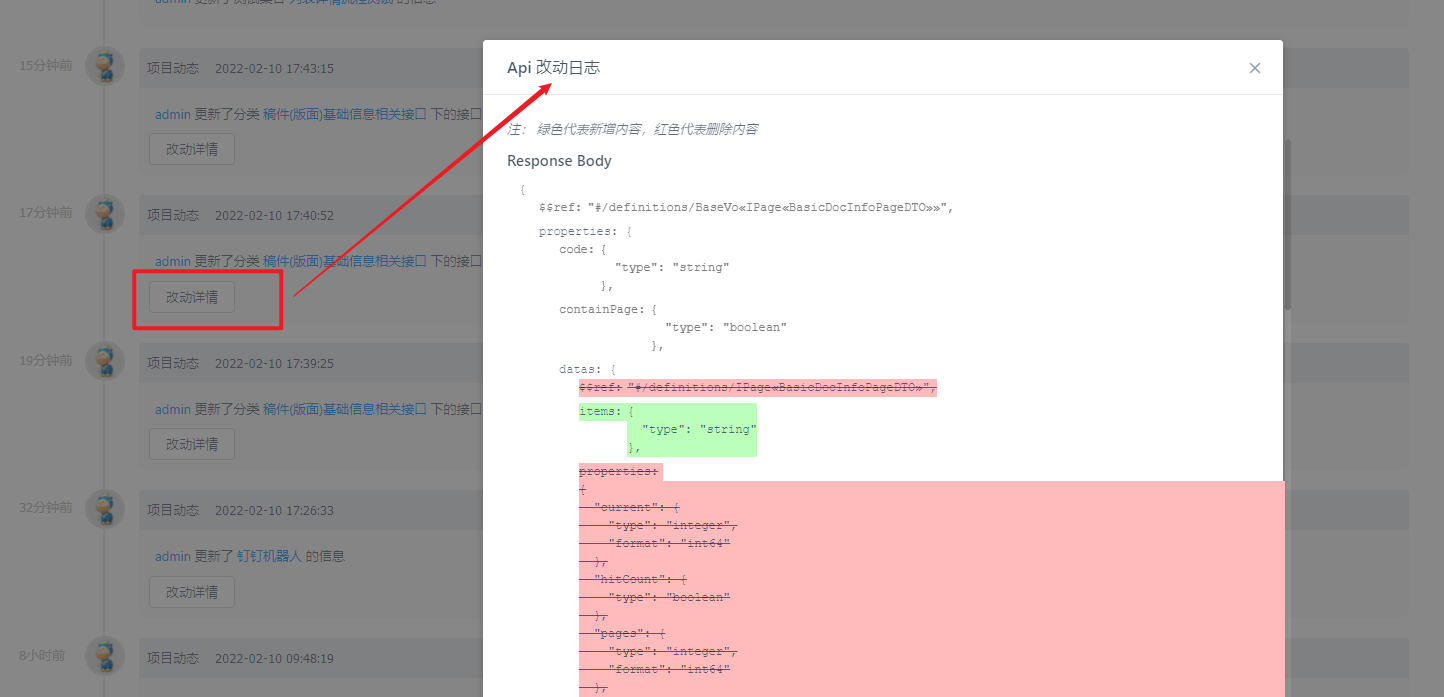Open the admin link in the 17:40:52 entry
This screenshot has height=697, width=1444.
point(172,261)
